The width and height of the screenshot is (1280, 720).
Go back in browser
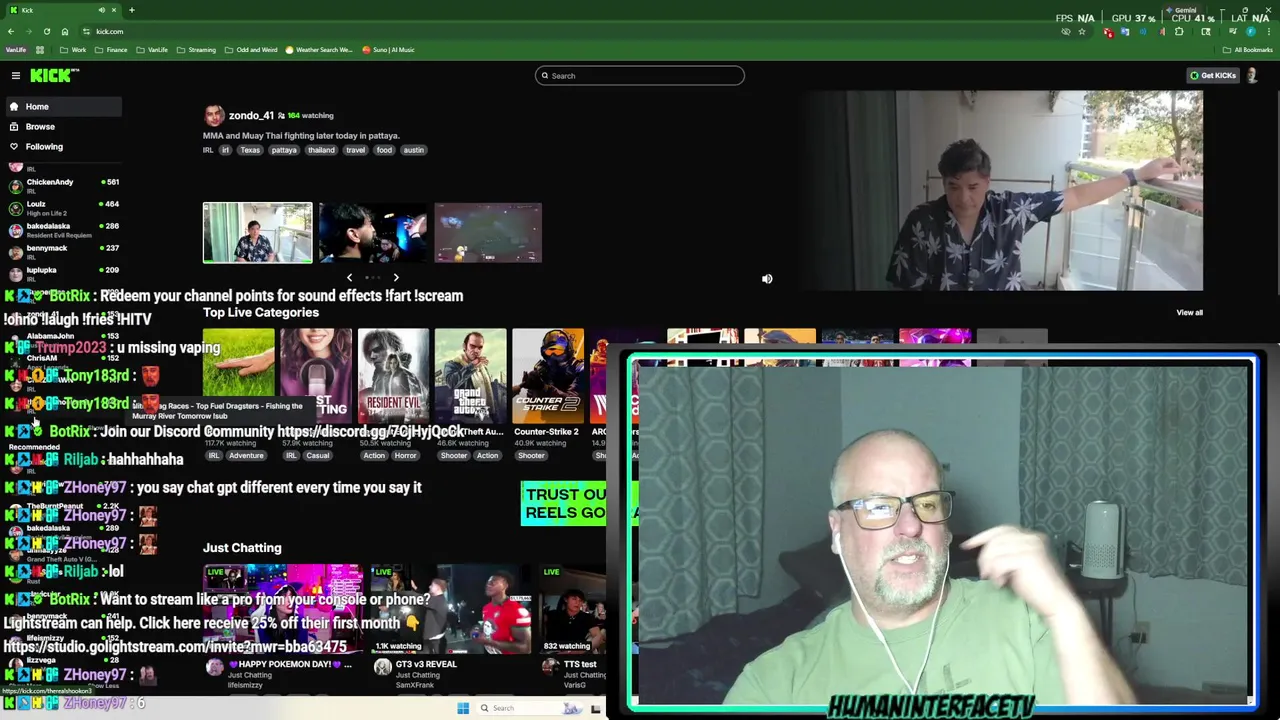11,32
